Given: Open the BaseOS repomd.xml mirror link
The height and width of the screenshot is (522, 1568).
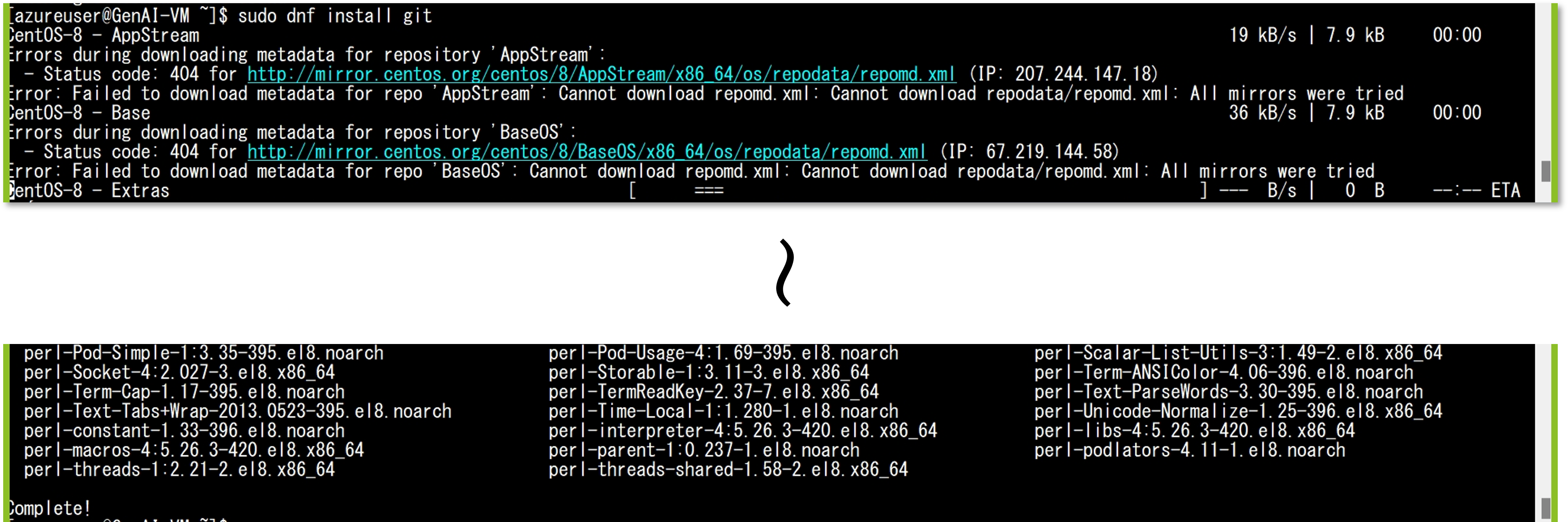Looking at the screenshot, I should pyautogui.click(x=587, y=152).
